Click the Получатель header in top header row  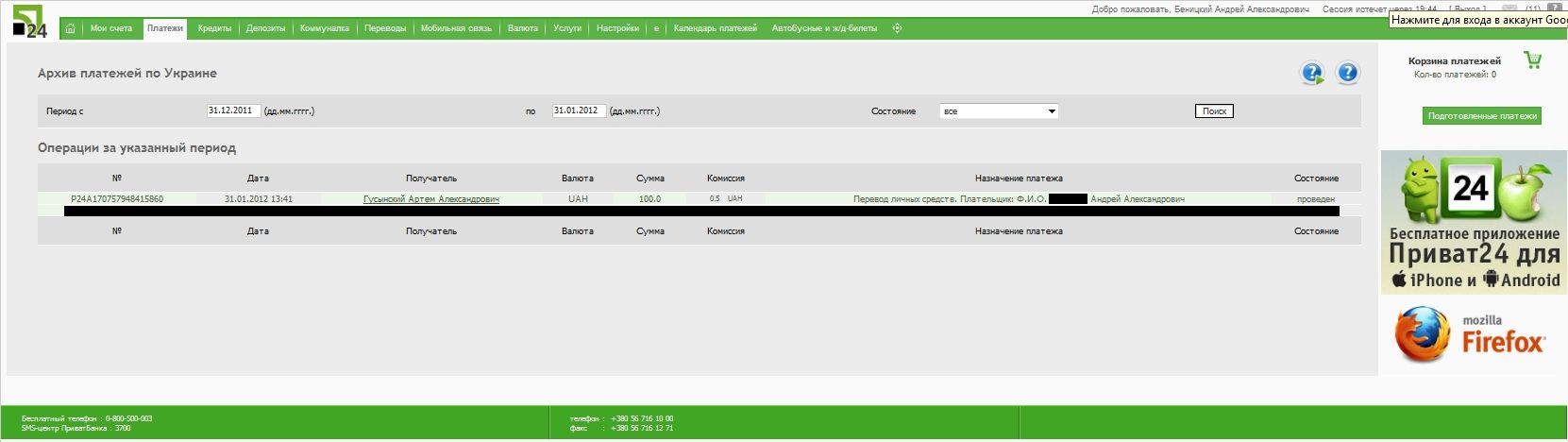pos(431,178)
